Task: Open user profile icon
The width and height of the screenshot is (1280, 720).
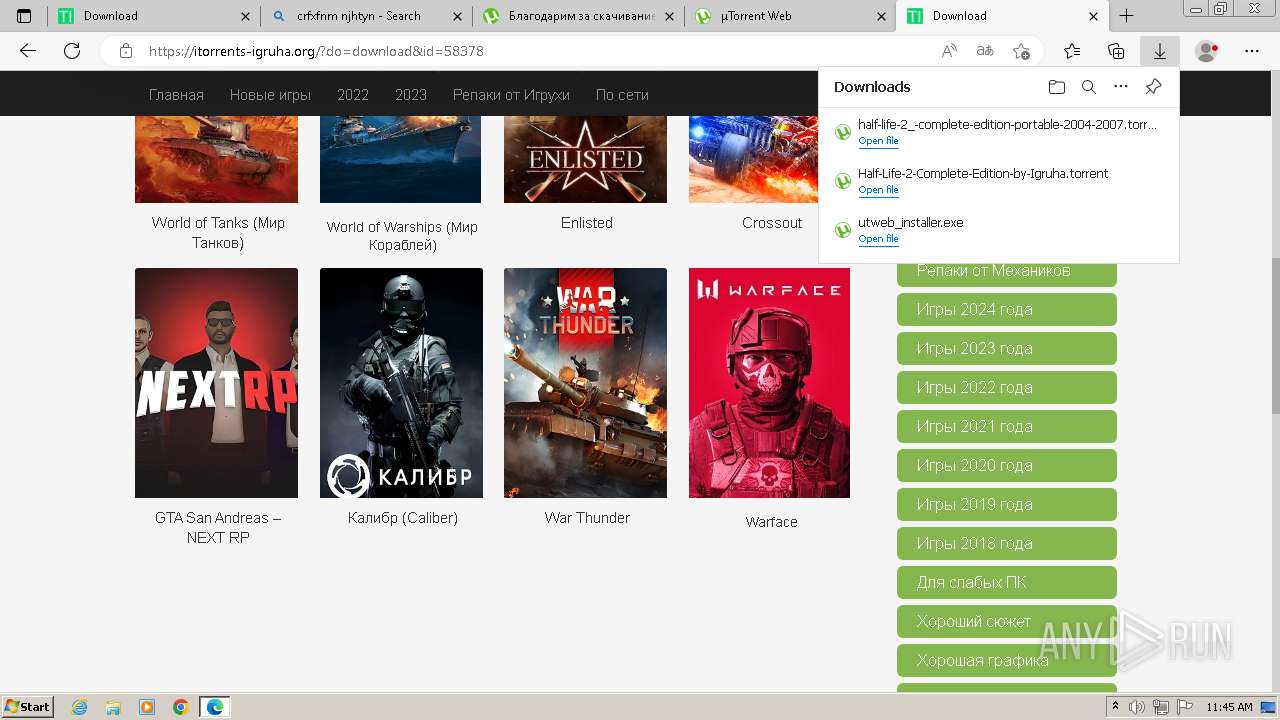Action: coord(1207,51)
